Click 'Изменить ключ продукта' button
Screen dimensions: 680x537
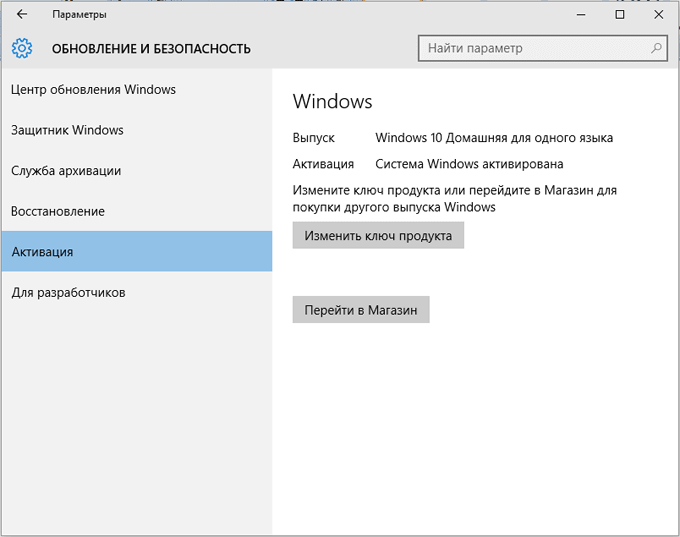pyautogui.click(x=378, y=236)
